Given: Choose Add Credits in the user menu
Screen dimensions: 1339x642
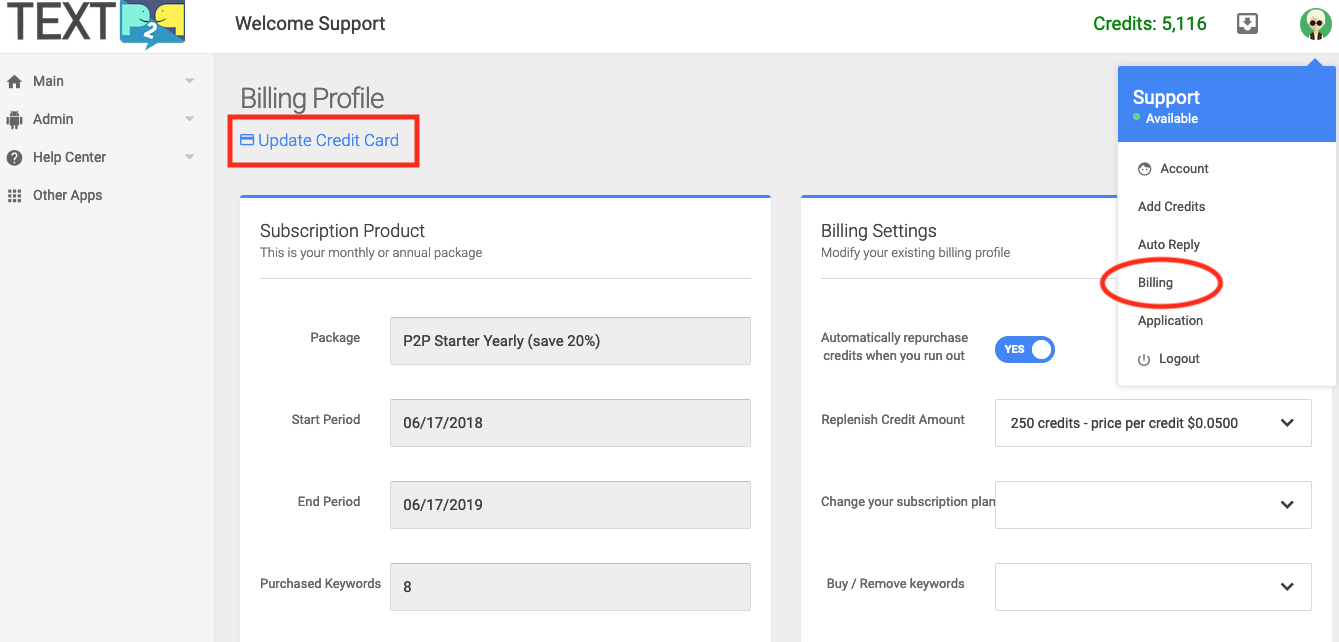Looking at the screenshot, I should point(1171,207).
